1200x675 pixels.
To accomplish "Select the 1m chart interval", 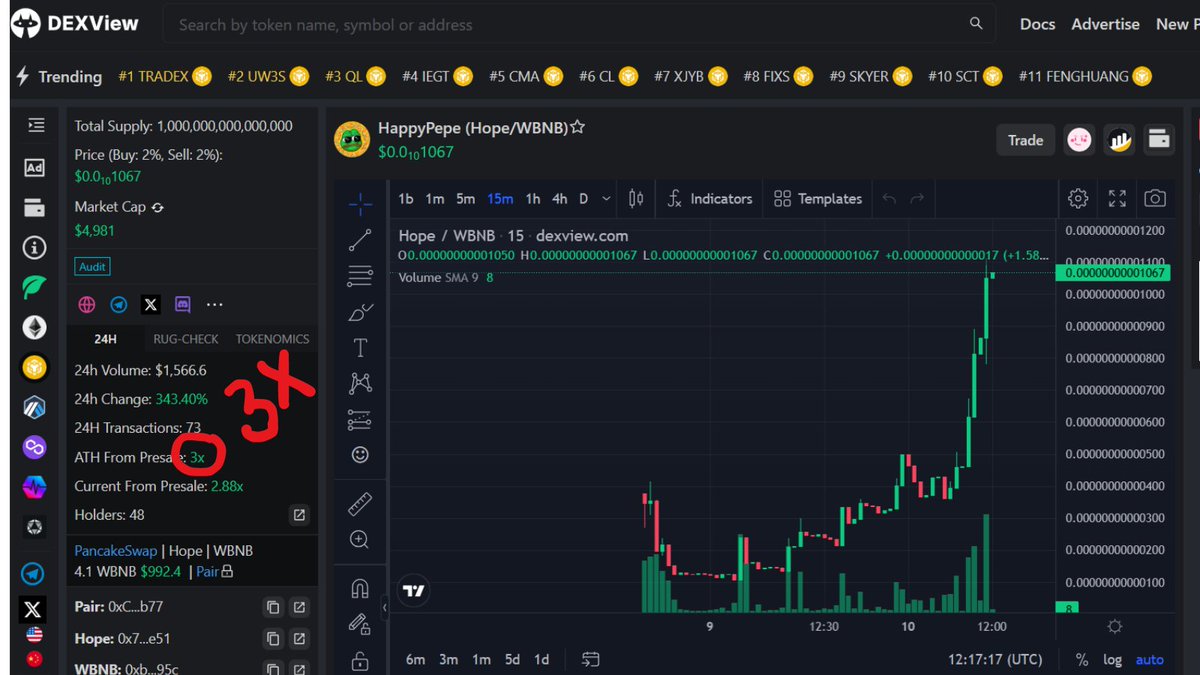I will click(434, 199).
